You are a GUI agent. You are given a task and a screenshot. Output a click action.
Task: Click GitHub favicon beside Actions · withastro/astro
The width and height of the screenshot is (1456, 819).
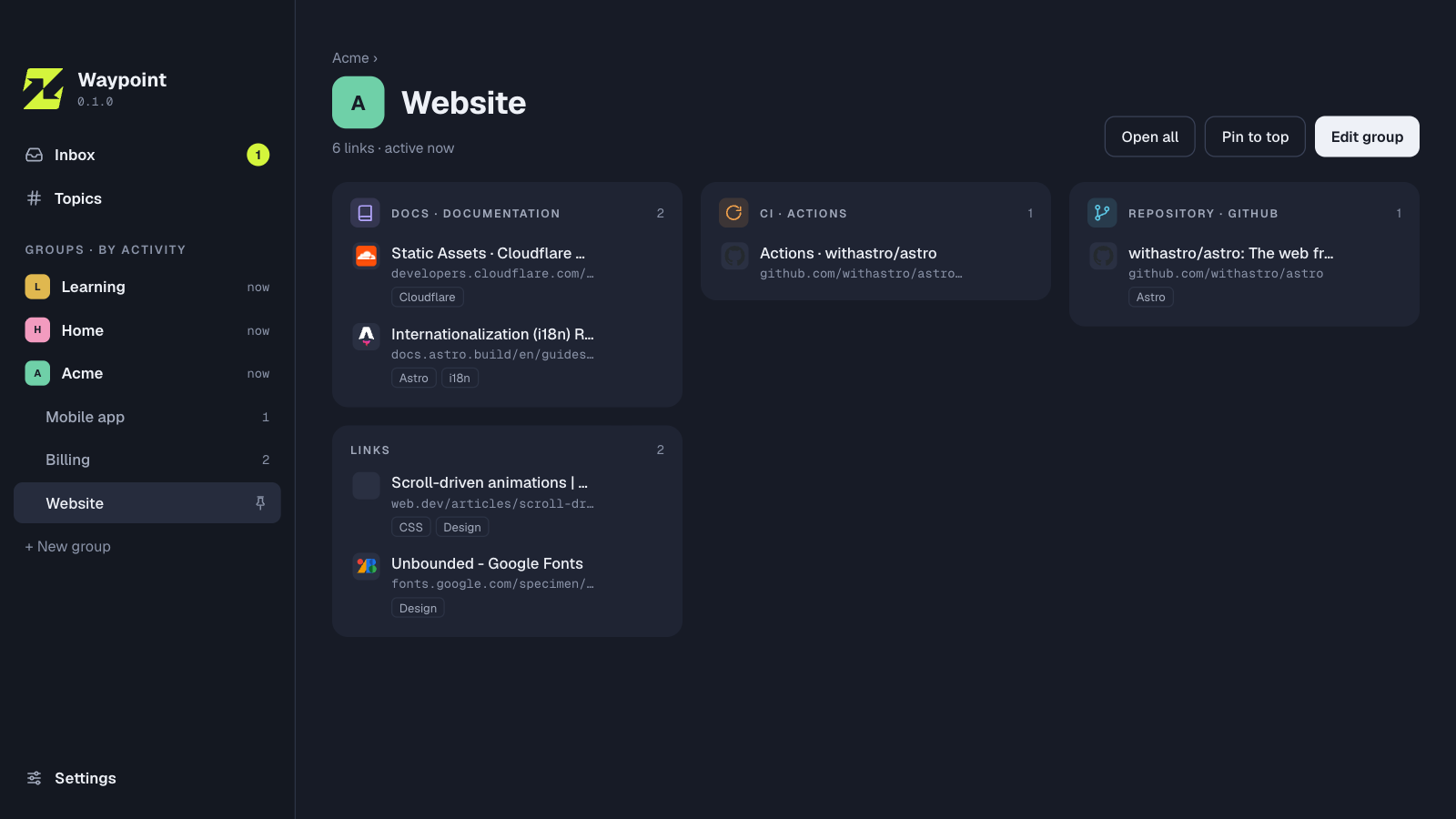[x=735, y=257]
